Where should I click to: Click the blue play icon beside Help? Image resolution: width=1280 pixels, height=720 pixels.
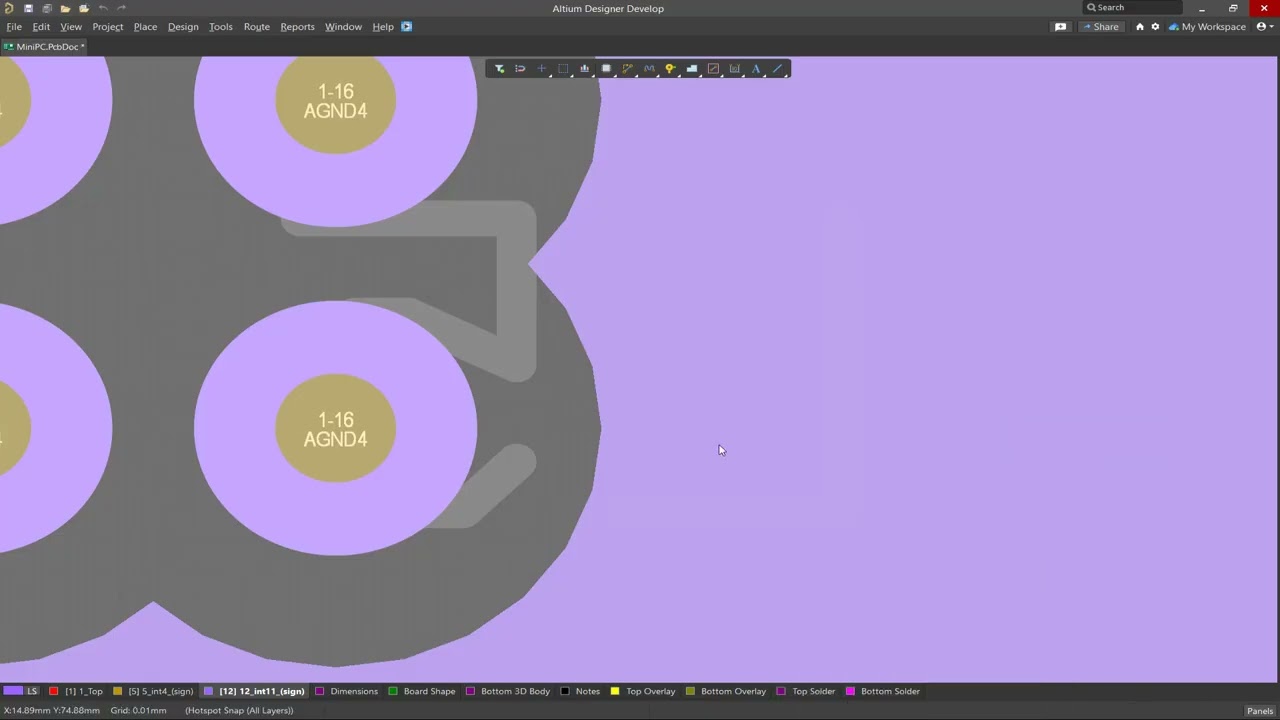pyautogui.click(x=406, y=26)
